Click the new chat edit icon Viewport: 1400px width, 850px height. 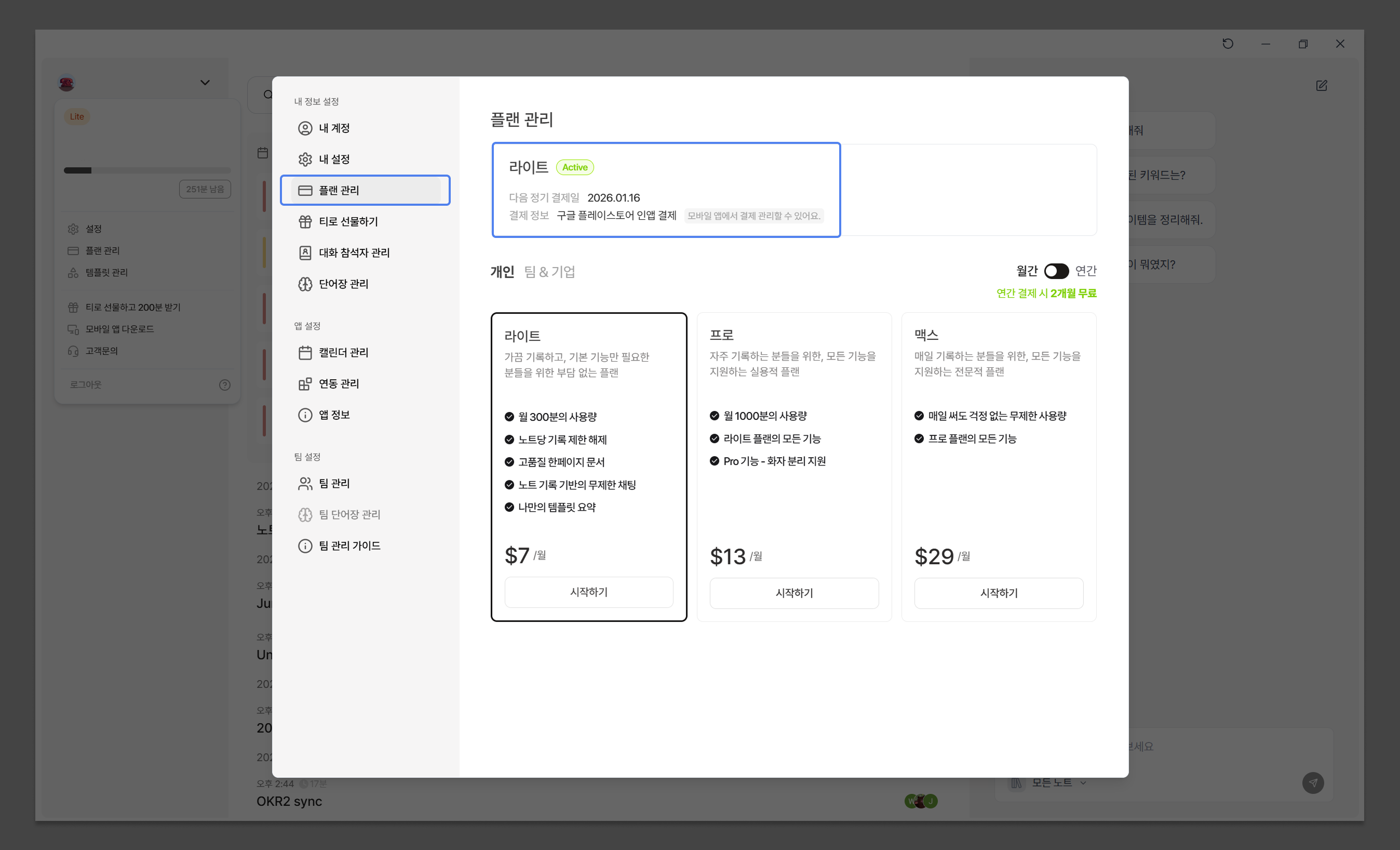pyautogui.click(x=1321, y=86)
